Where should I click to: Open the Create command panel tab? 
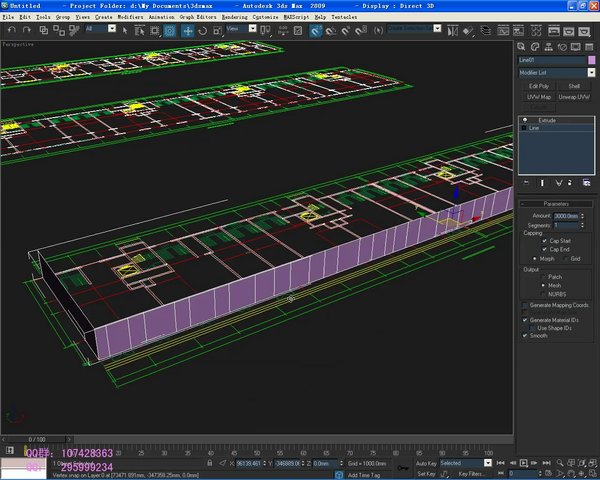[521, 47]
